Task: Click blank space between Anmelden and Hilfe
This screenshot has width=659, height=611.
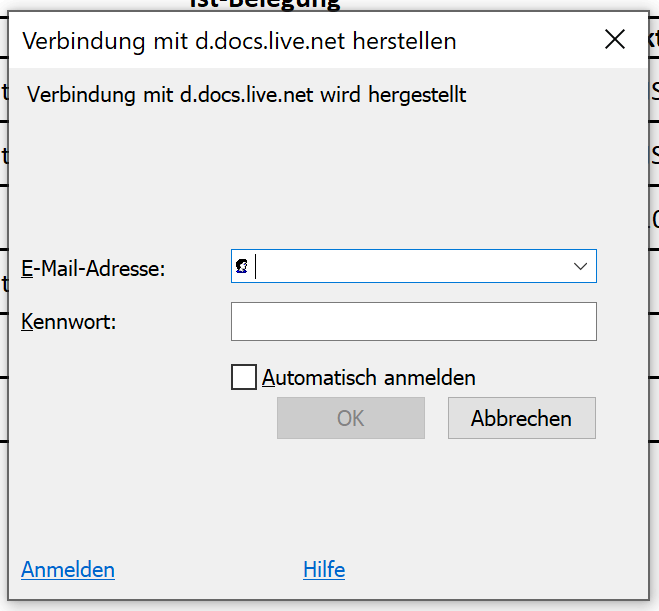Action: click(209, 570)
